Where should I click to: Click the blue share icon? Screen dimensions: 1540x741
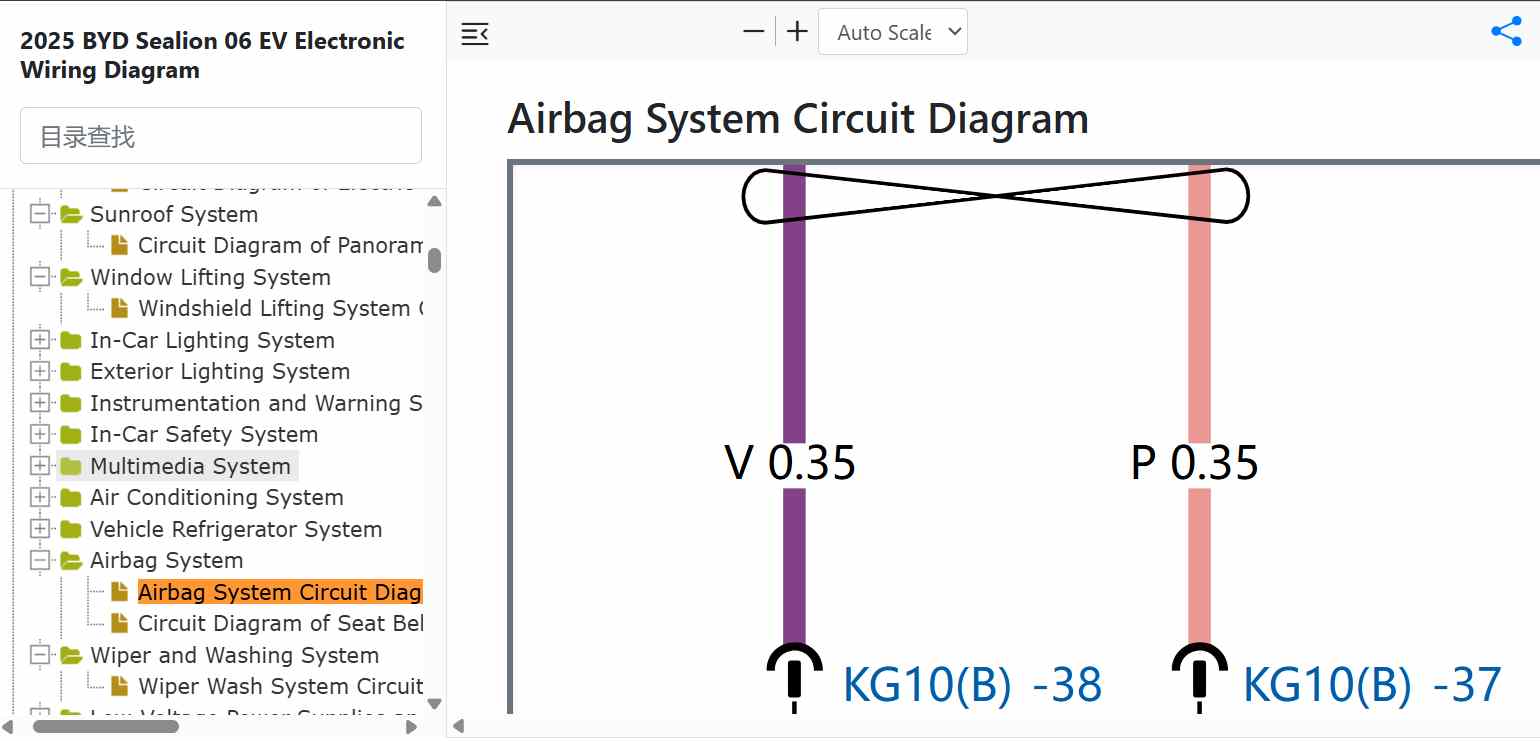pyautogui.click(x=1506, y=31)
